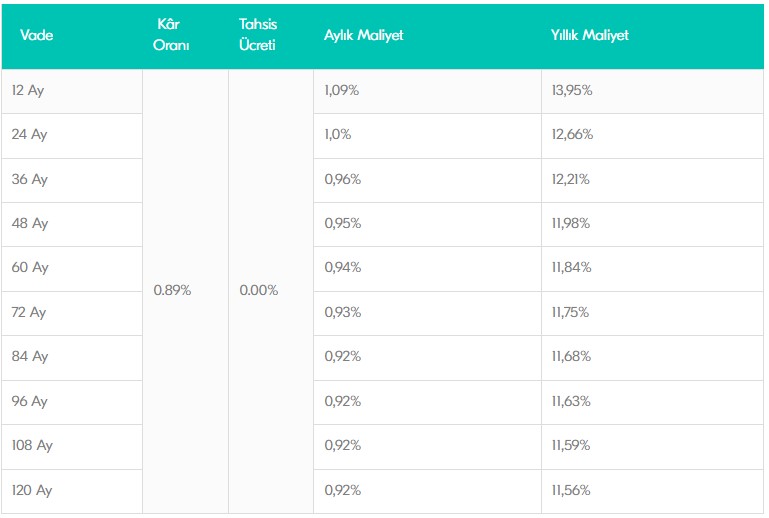Select the Aylık Maliyet column header

pyautogui.click(x=363, y=35)
